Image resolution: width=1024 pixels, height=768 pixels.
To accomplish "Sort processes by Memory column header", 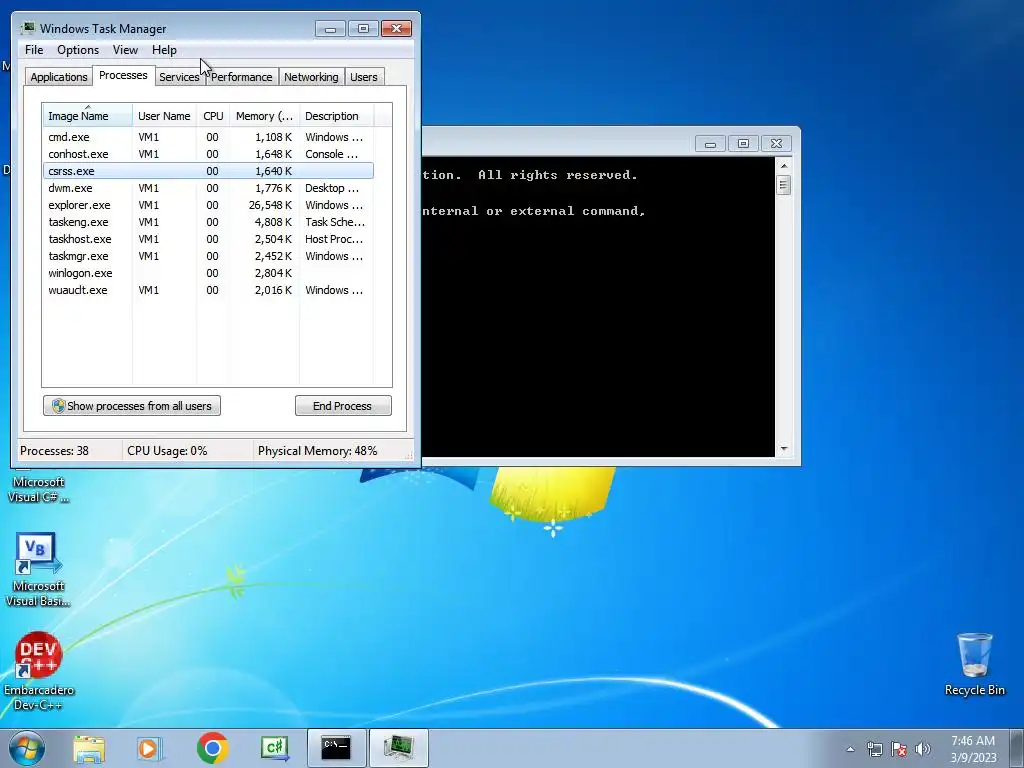I will (x=264, y=116).
